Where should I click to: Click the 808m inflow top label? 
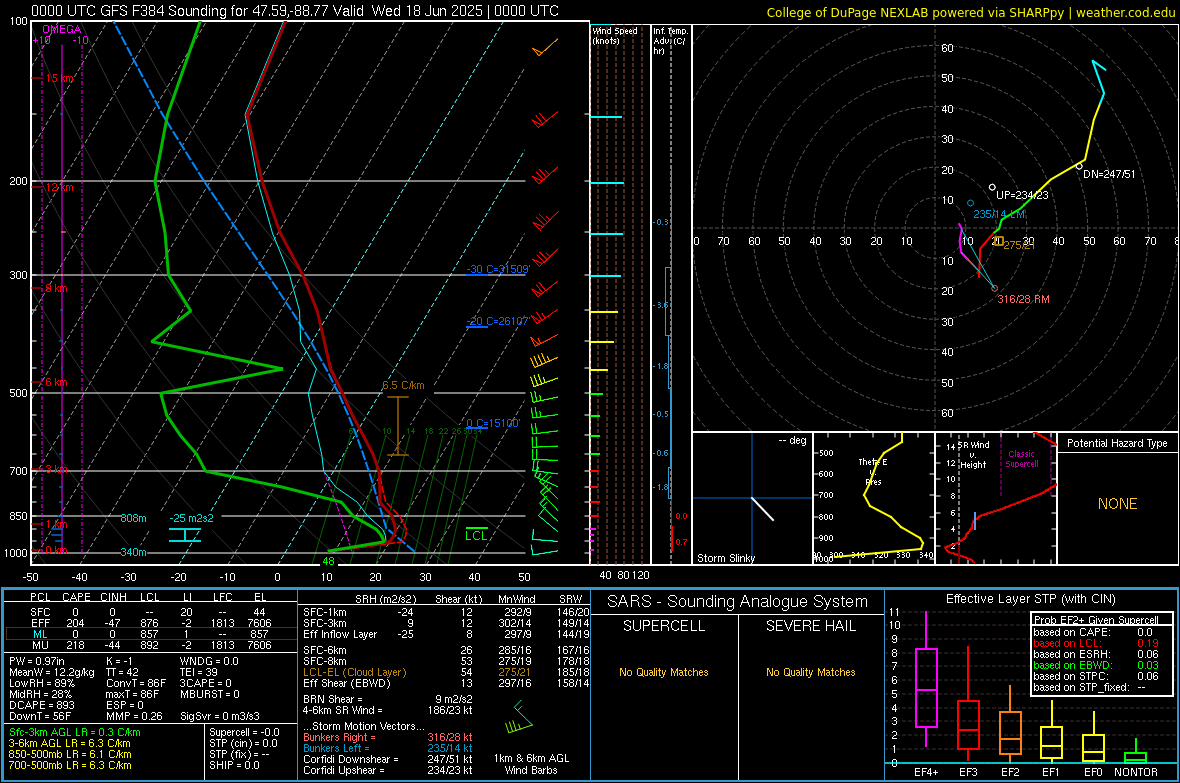133,518
